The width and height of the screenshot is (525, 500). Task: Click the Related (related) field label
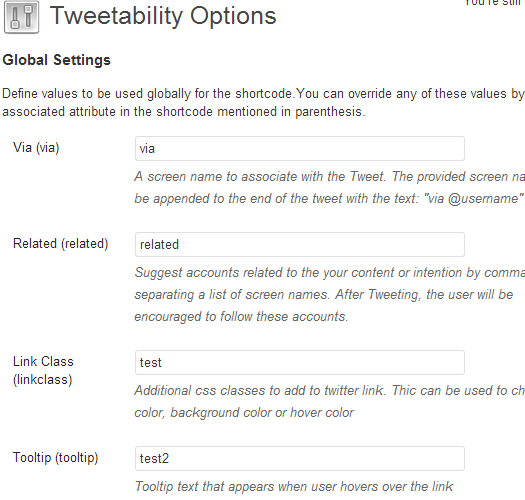point(61,244)
